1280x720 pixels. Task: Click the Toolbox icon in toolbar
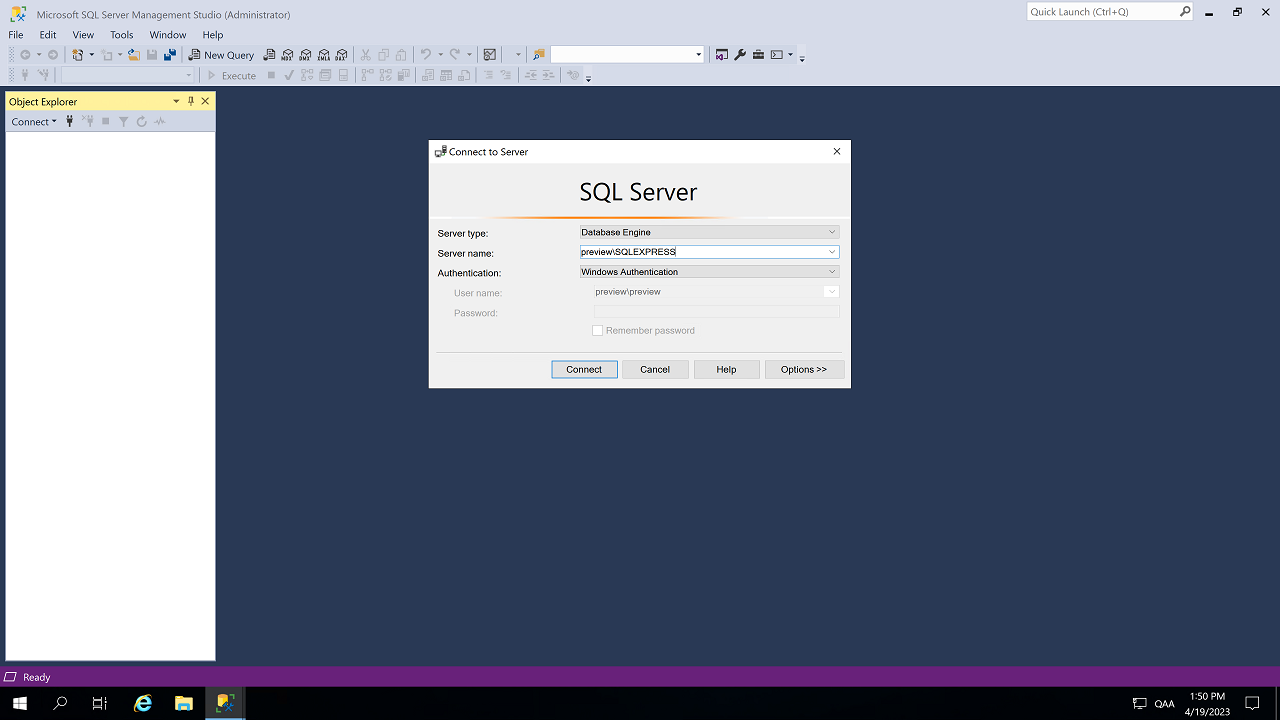point(758,55)
